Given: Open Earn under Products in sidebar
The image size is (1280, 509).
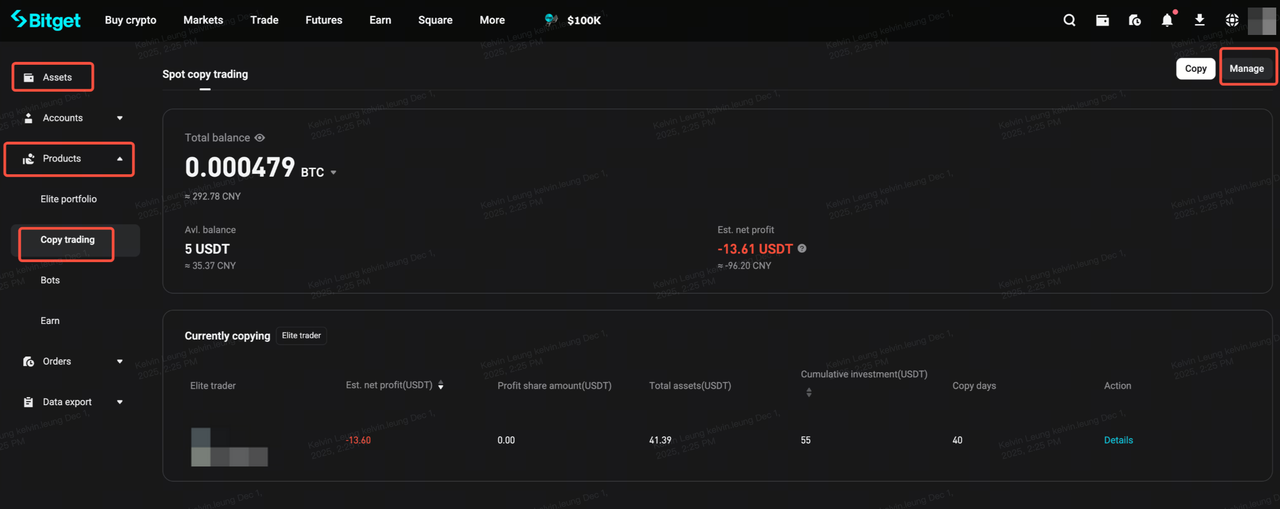Looking at the screenshot, I should tap(50, 321).
